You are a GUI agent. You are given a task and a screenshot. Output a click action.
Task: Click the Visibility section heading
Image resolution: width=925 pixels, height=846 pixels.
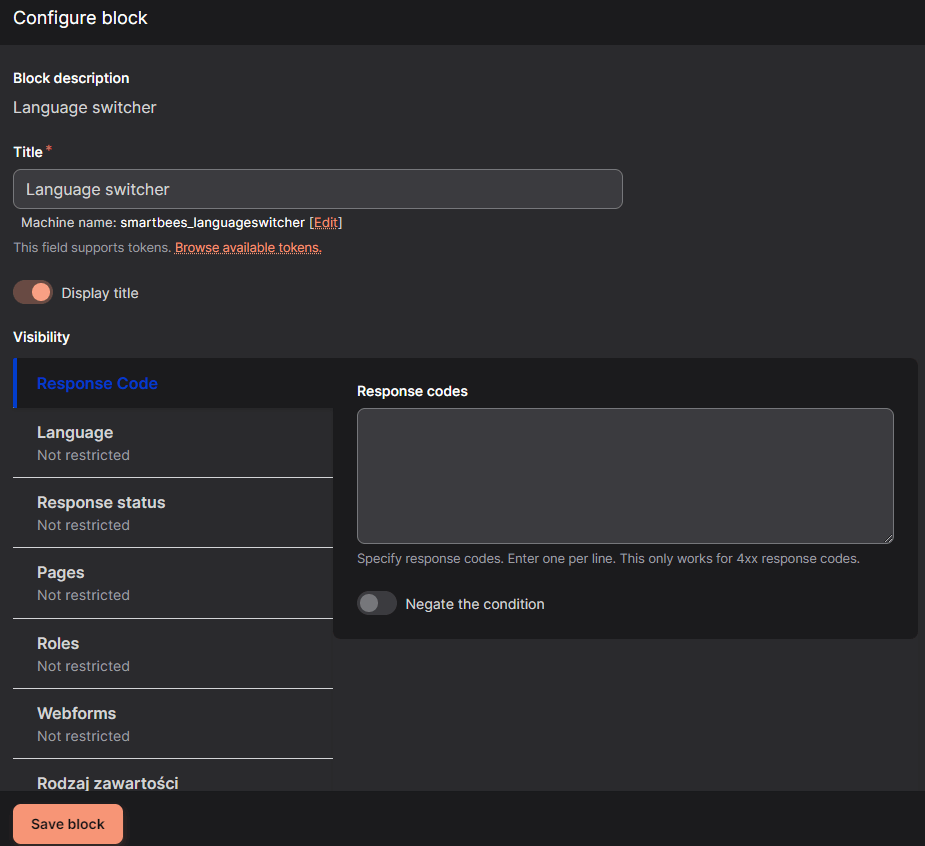(41, 337)
